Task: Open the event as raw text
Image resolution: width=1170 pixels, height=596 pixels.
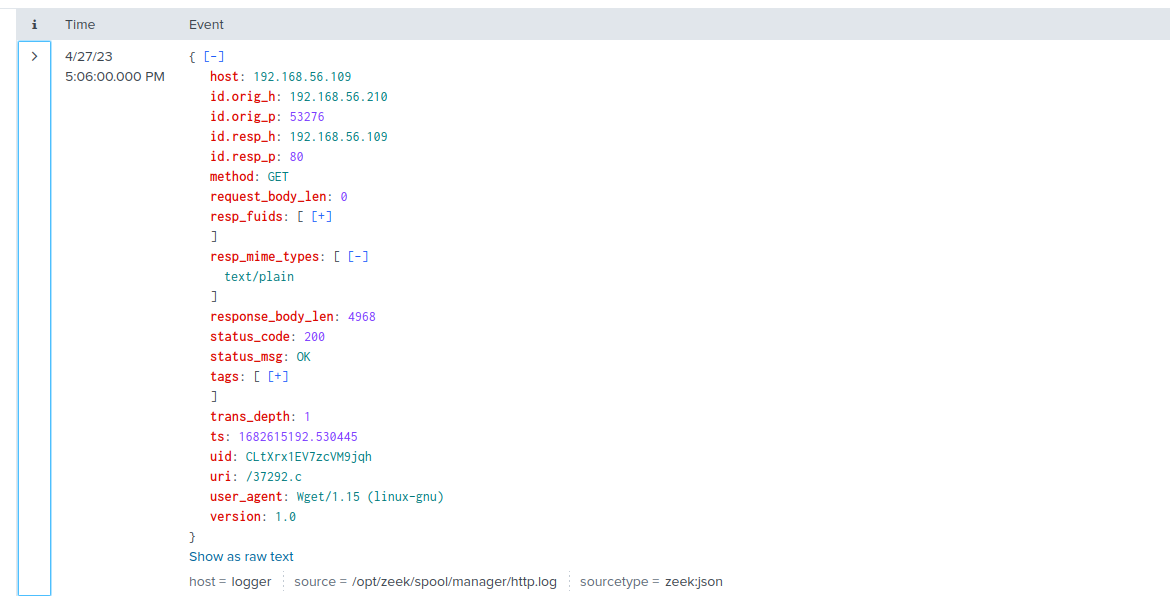Action: [241, 556]
